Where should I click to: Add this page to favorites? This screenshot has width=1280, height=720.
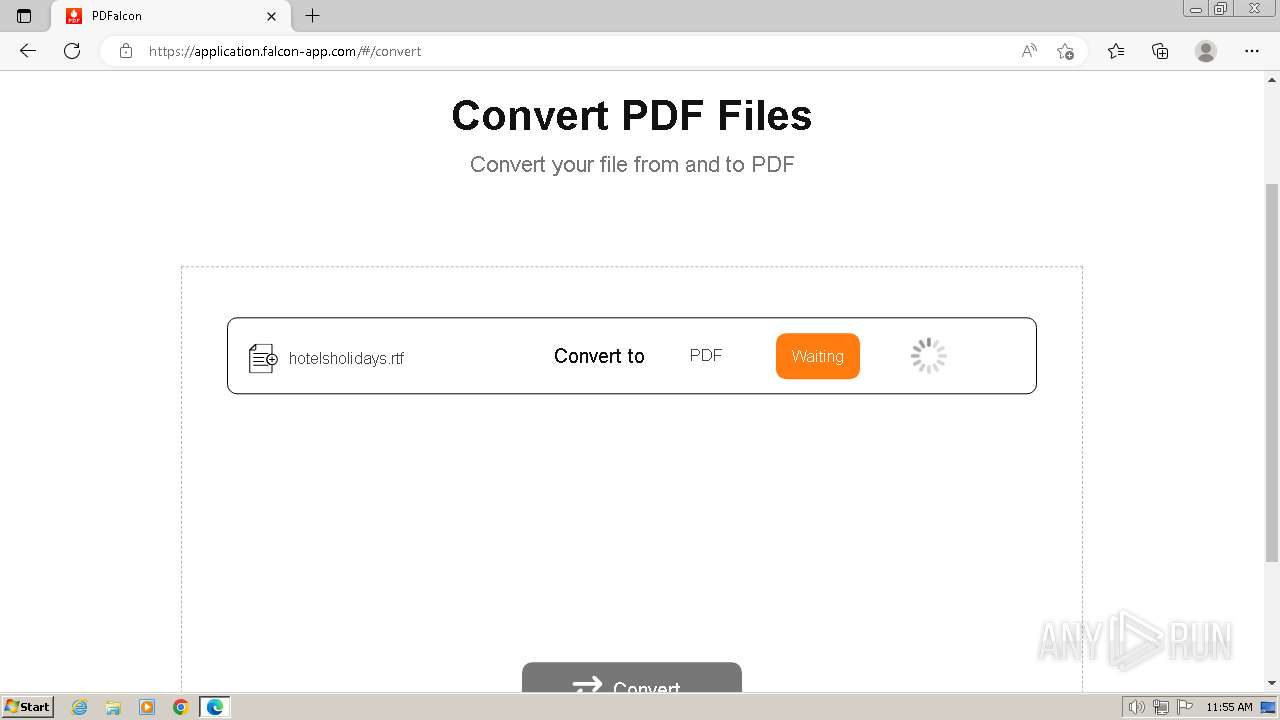pos(1065,51)
